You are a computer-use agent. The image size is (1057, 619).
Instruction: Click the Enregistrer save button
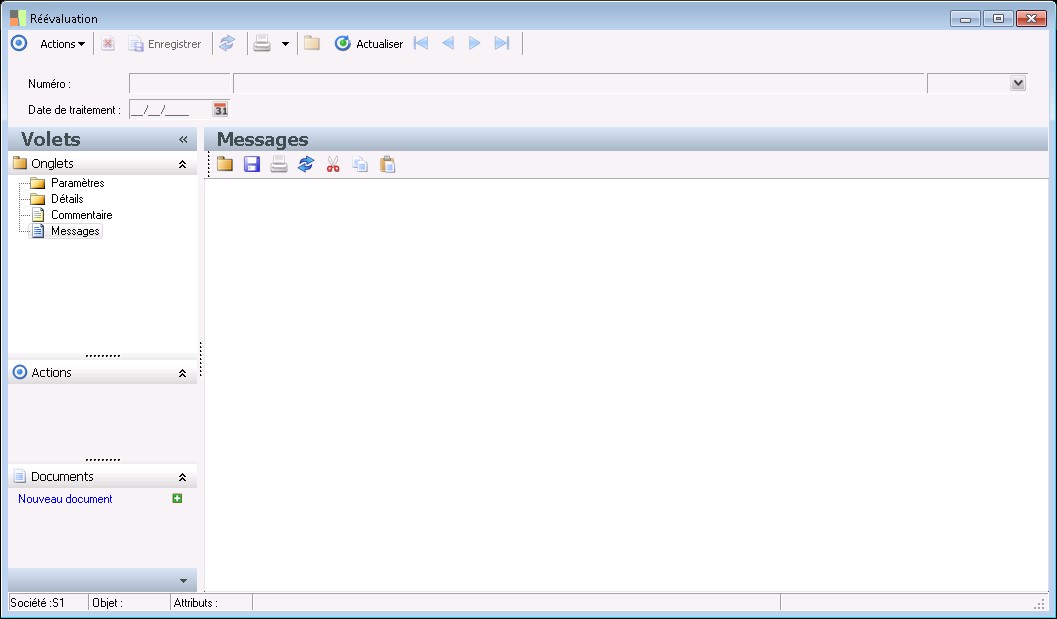coord(165,44)
